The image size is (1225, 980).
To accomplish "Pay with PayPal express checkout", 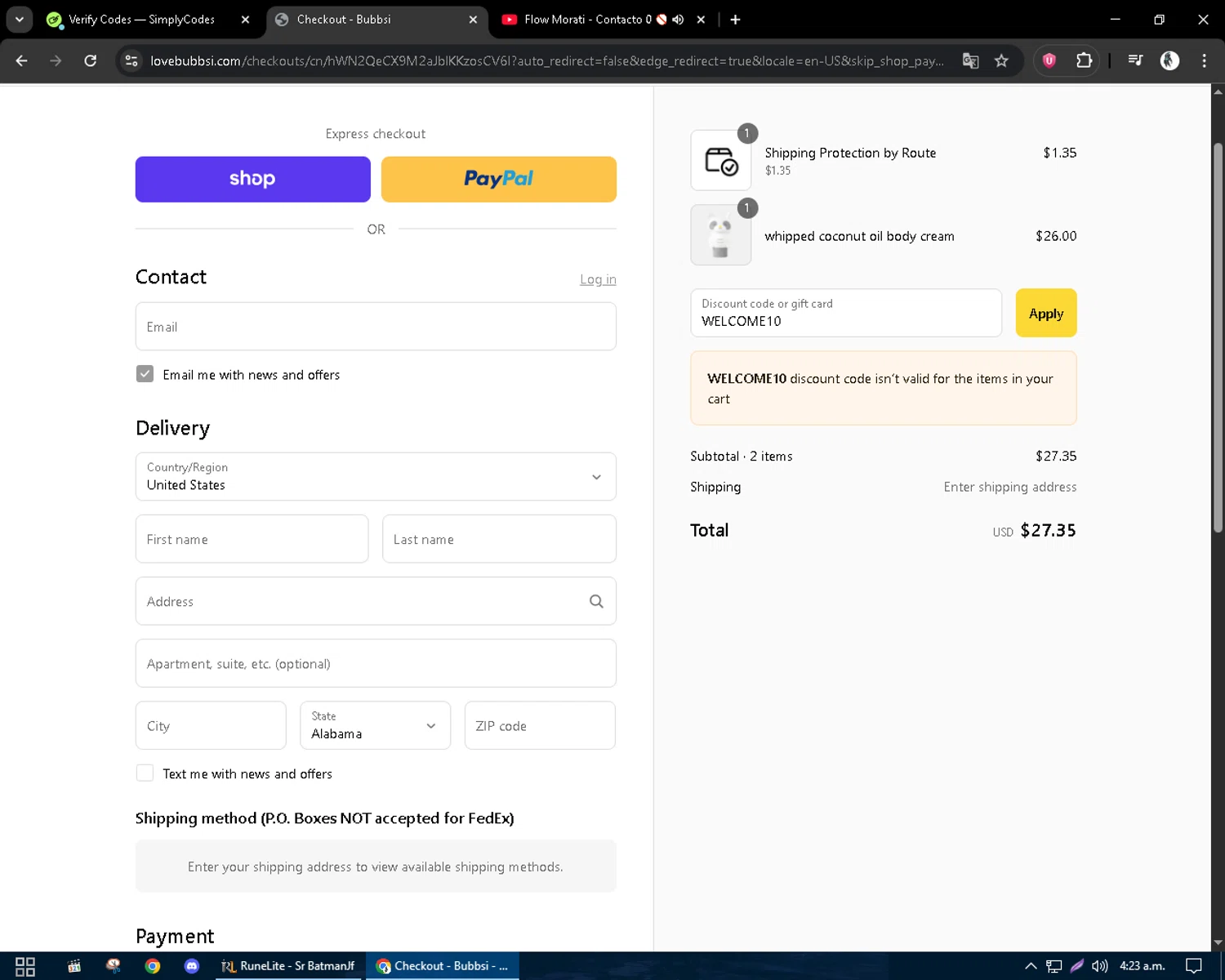I will (499, 179).
